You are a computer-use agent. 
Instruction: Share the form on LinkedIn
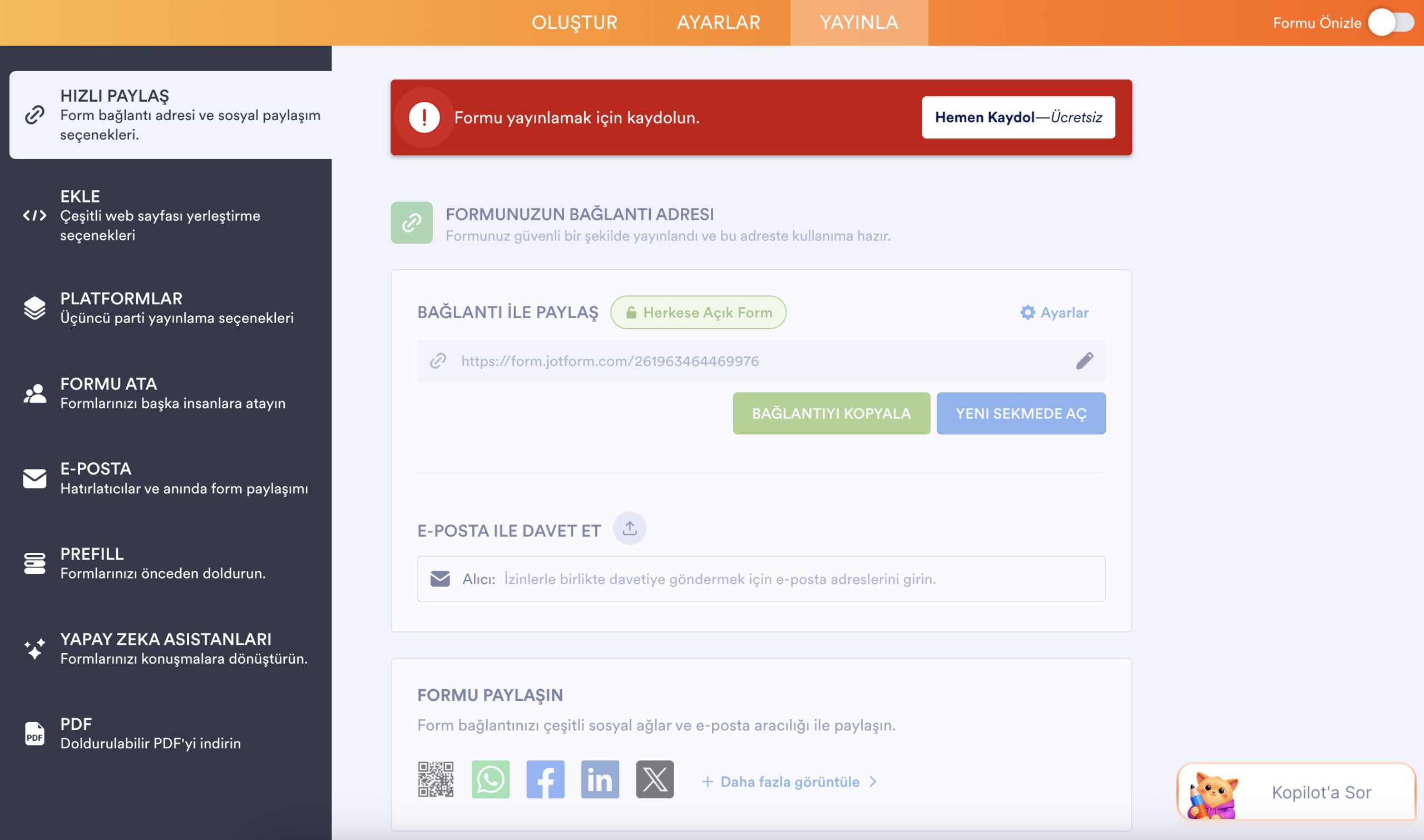pyautogui.click(x=600, y=779)
